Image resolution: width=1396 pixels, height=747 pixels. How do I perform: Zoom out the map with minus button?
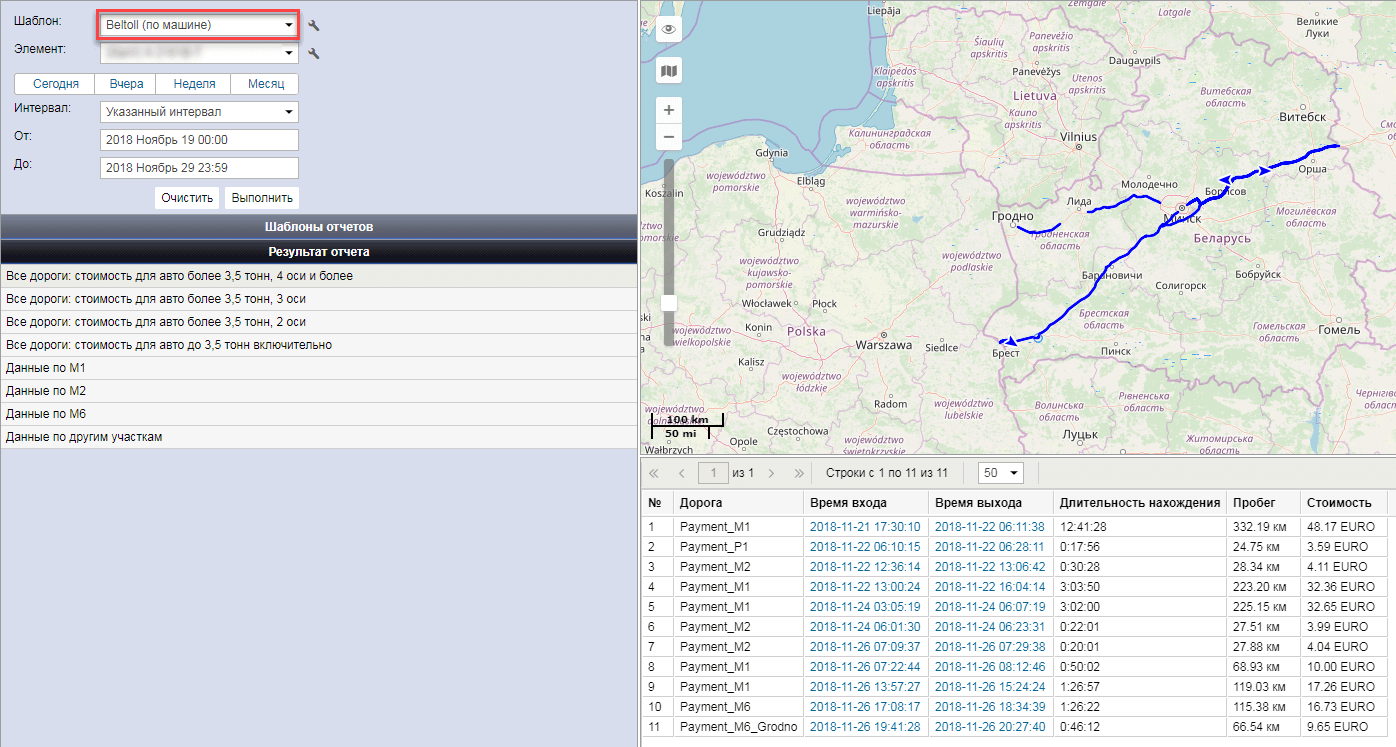click(x=669, y=136)
